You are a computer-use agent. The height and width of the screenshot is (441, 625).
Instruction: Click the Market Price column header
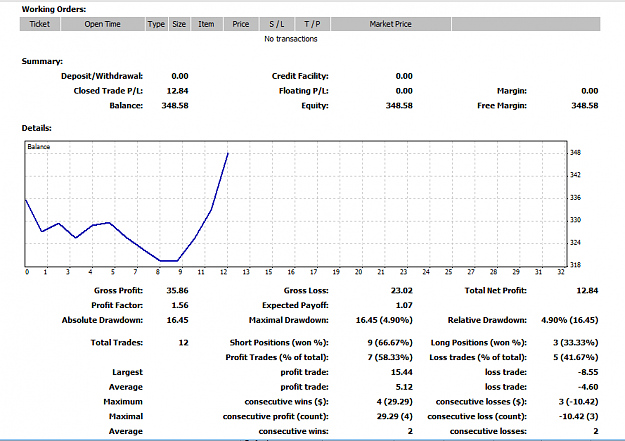click(x=391, y=24)
